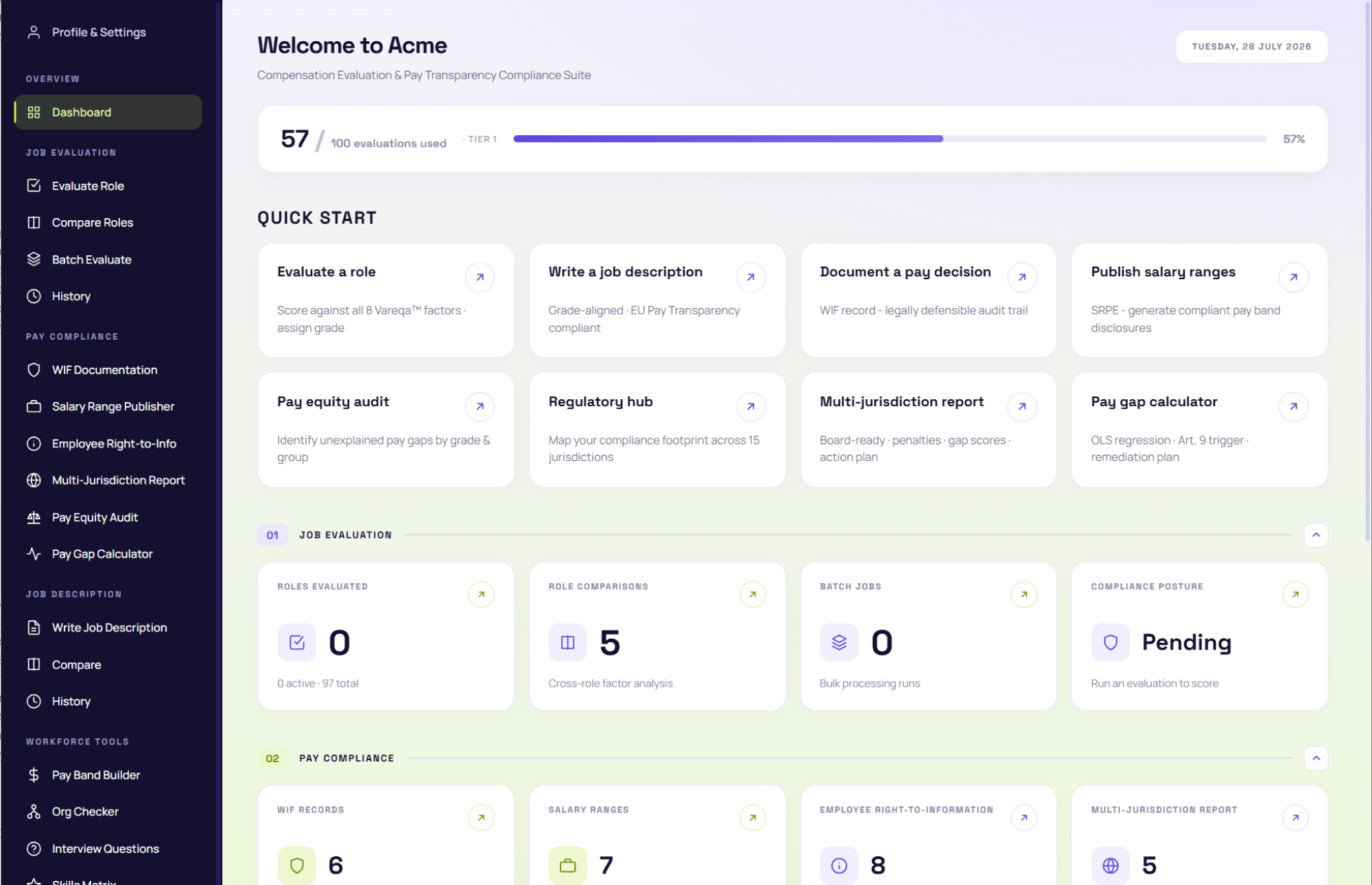
Task: Click the Pay Band Builder dollar icon
Action: point(34,775)
